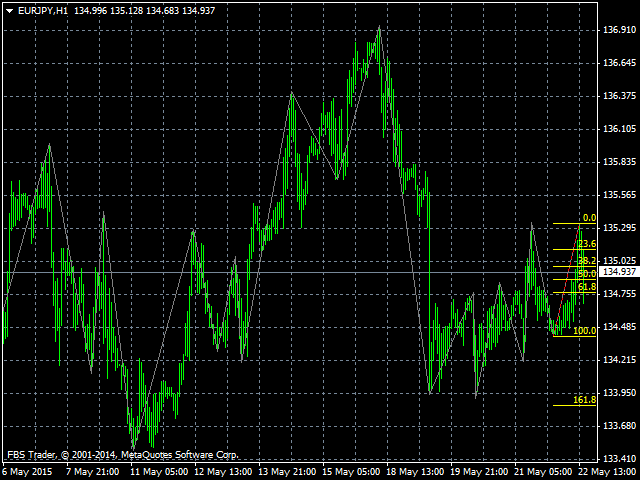Select the 133.410 price axis label
Screen dimensions: 640x480
click(x=619, y=459)
